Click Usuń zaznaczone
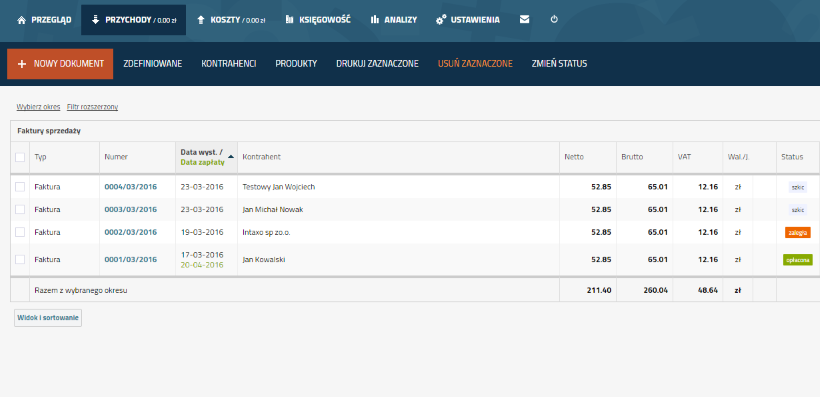Viewport: 820px width, 397px height. 475,64
